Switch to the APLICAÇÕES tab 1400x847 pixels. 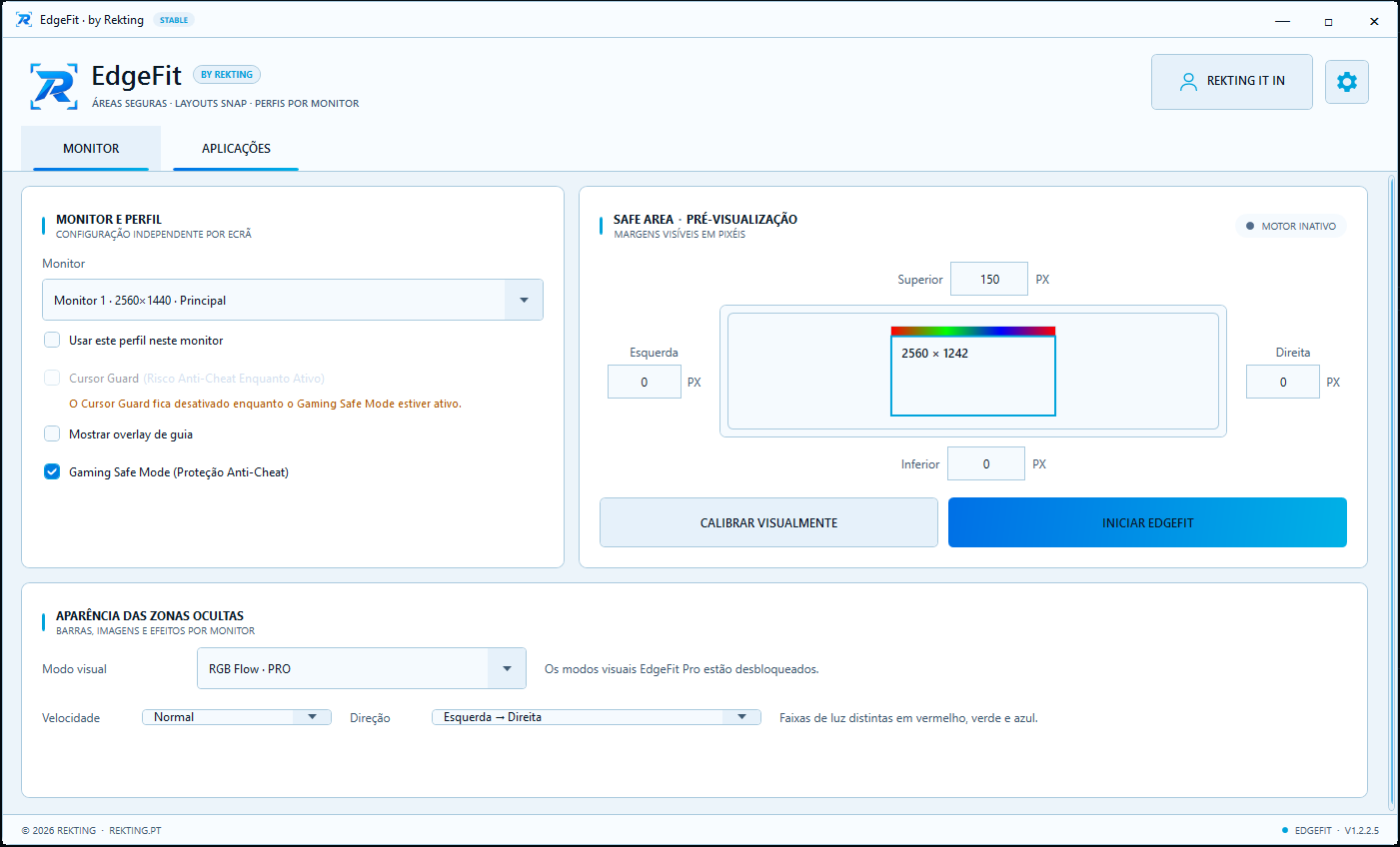pyautogui.click(x=236, y=149)
